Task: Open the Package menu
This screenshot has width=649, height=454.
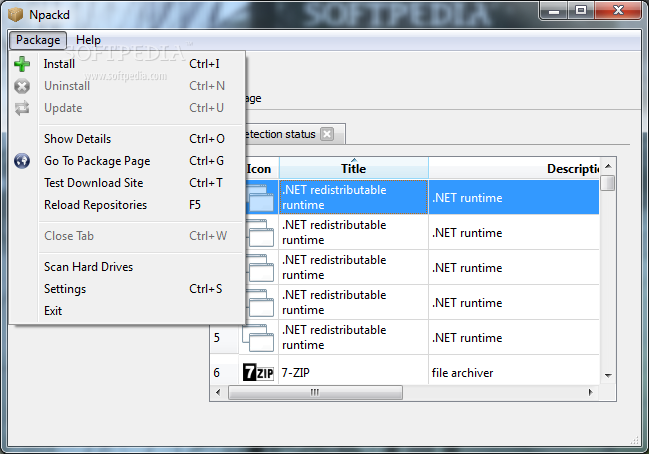Action: point(38,40)
